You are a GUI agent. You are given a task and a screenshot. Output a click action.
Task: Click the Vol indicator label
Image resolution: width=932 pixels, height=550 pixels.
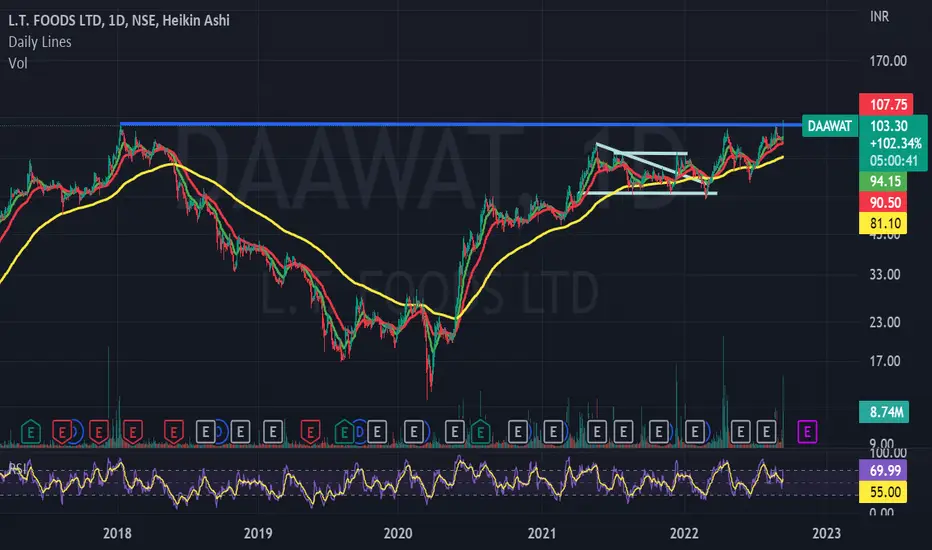click(18, 63)
